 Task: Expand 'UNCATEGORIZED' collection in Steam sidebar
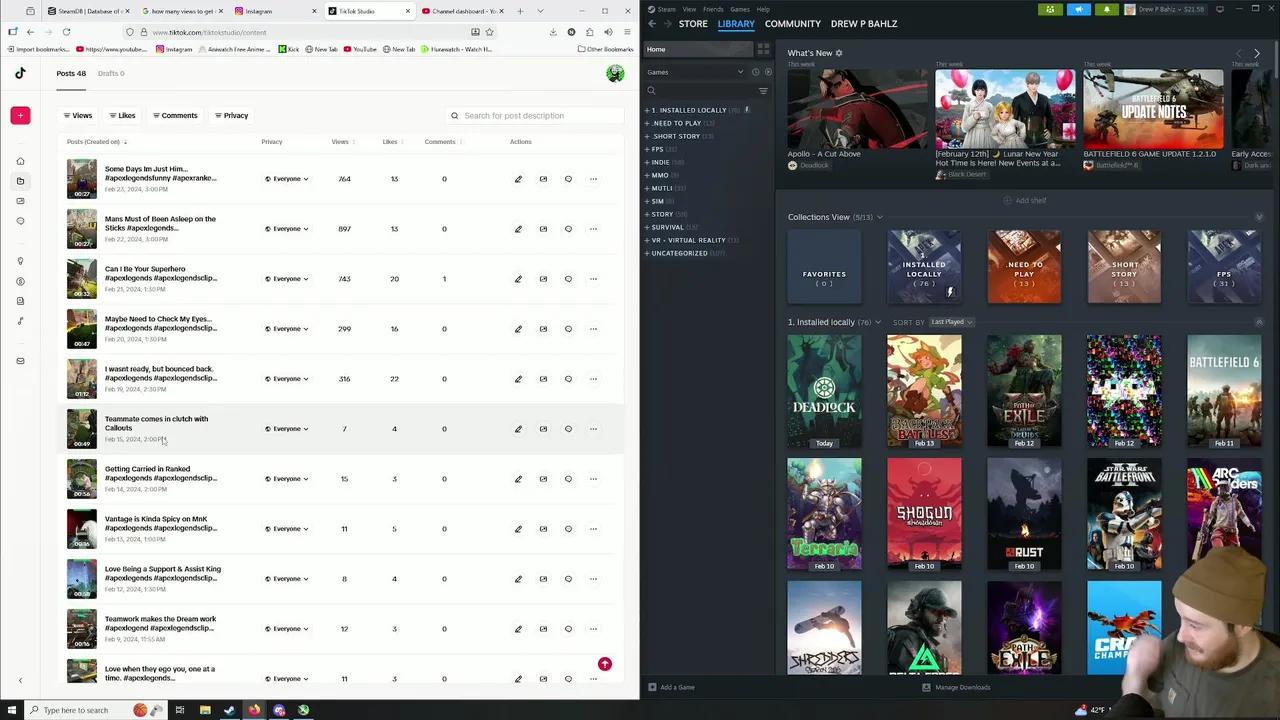point(647,253)
